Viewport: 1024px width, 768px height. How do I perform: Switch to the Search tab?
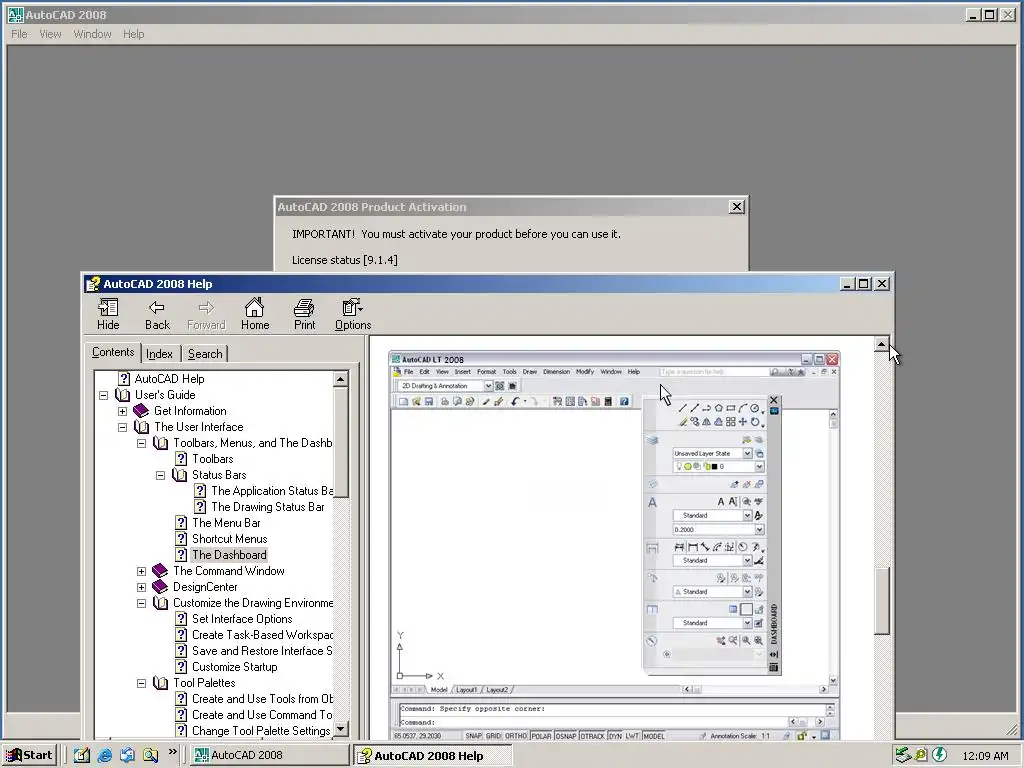[x=205, y=353]
